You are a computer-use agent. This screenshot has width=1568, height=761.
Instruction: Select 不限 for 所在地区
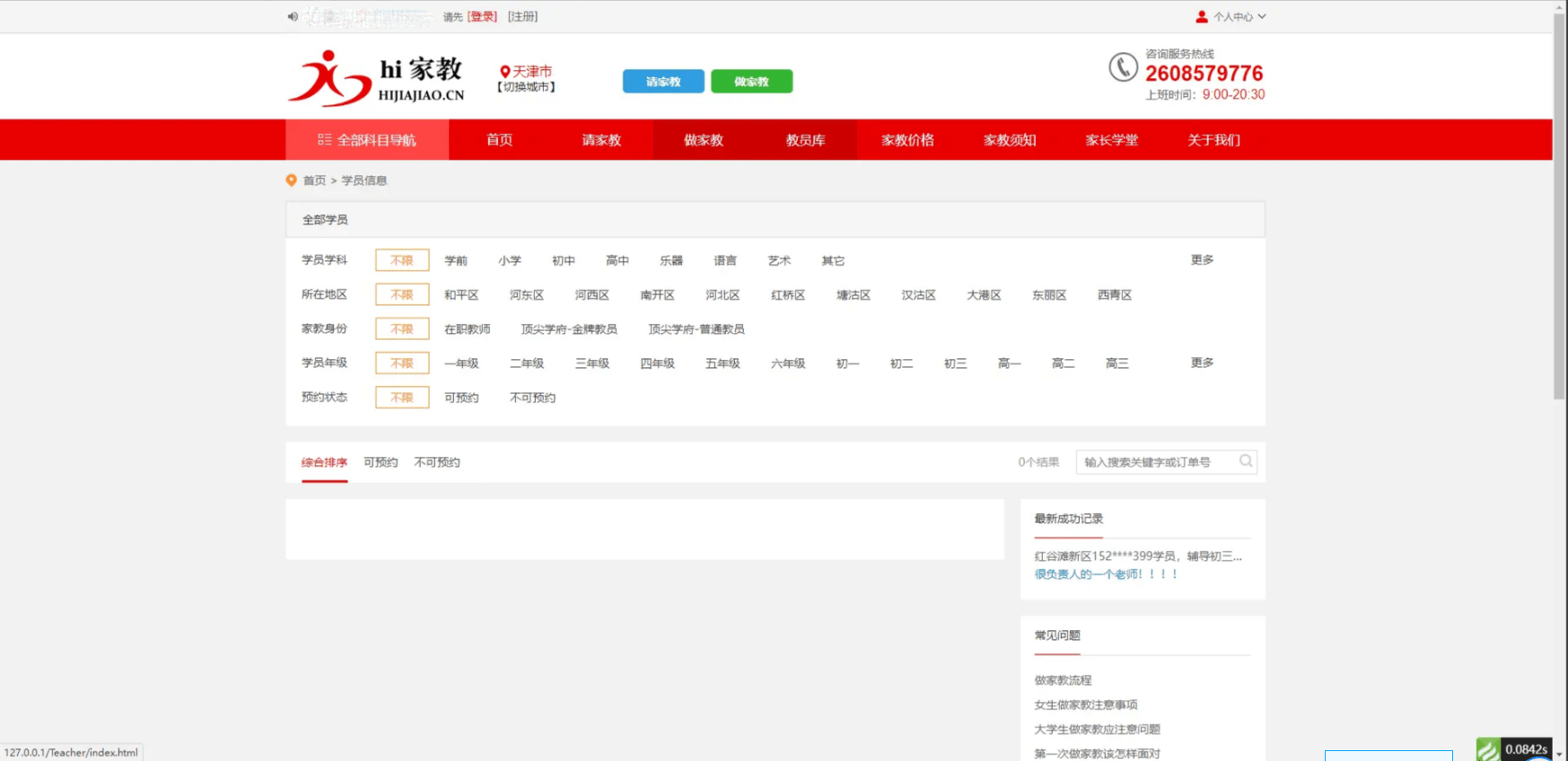pyautogui.click(x=402, y=294)
